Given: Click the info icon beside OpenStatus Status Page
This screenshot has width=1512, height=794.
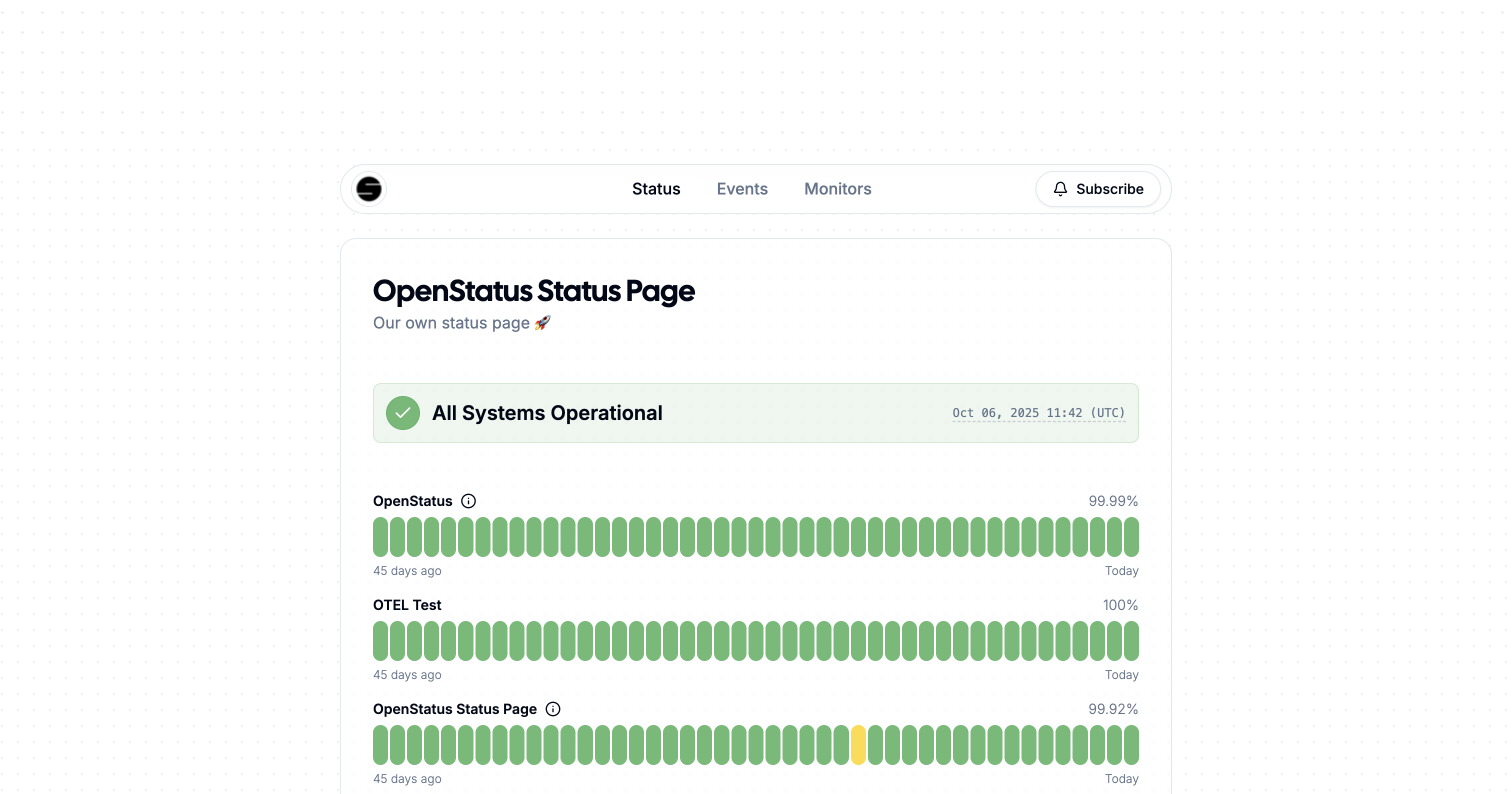Looking at the screenshot, I should pos(553,709).
